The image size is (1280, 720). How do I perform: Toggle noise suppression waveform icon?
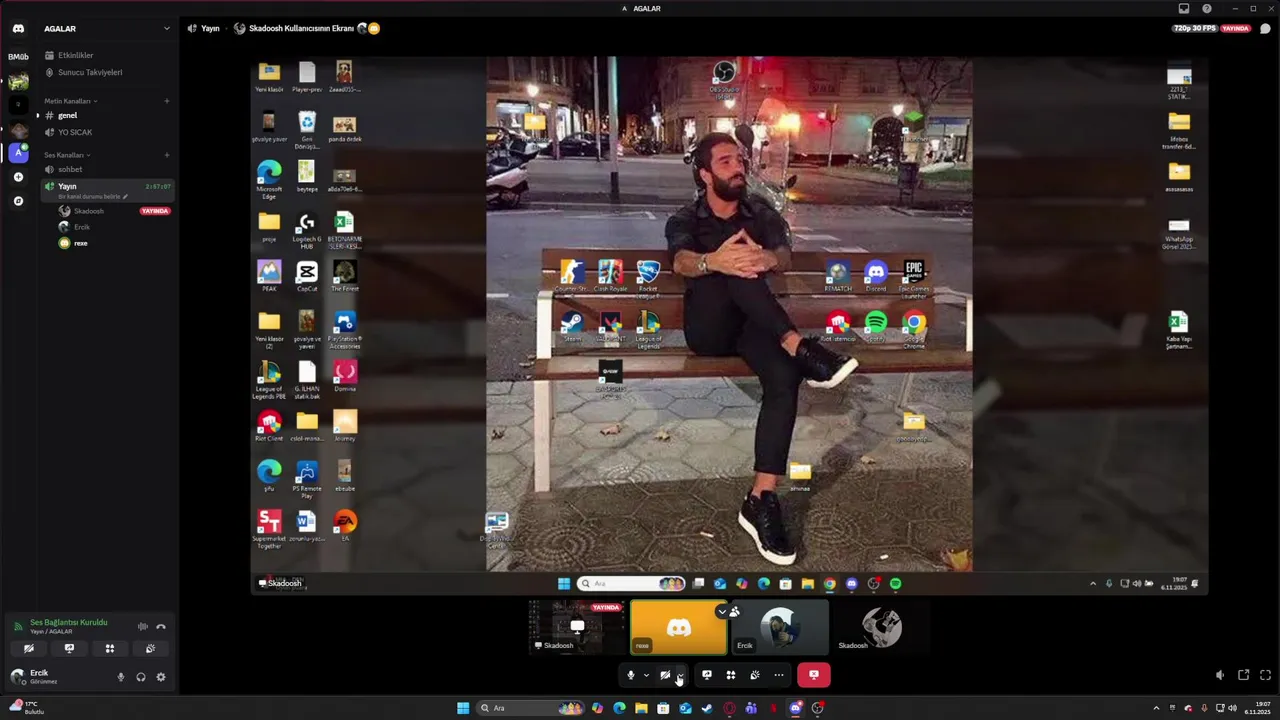pyautogui.click(x=143, y=627)
